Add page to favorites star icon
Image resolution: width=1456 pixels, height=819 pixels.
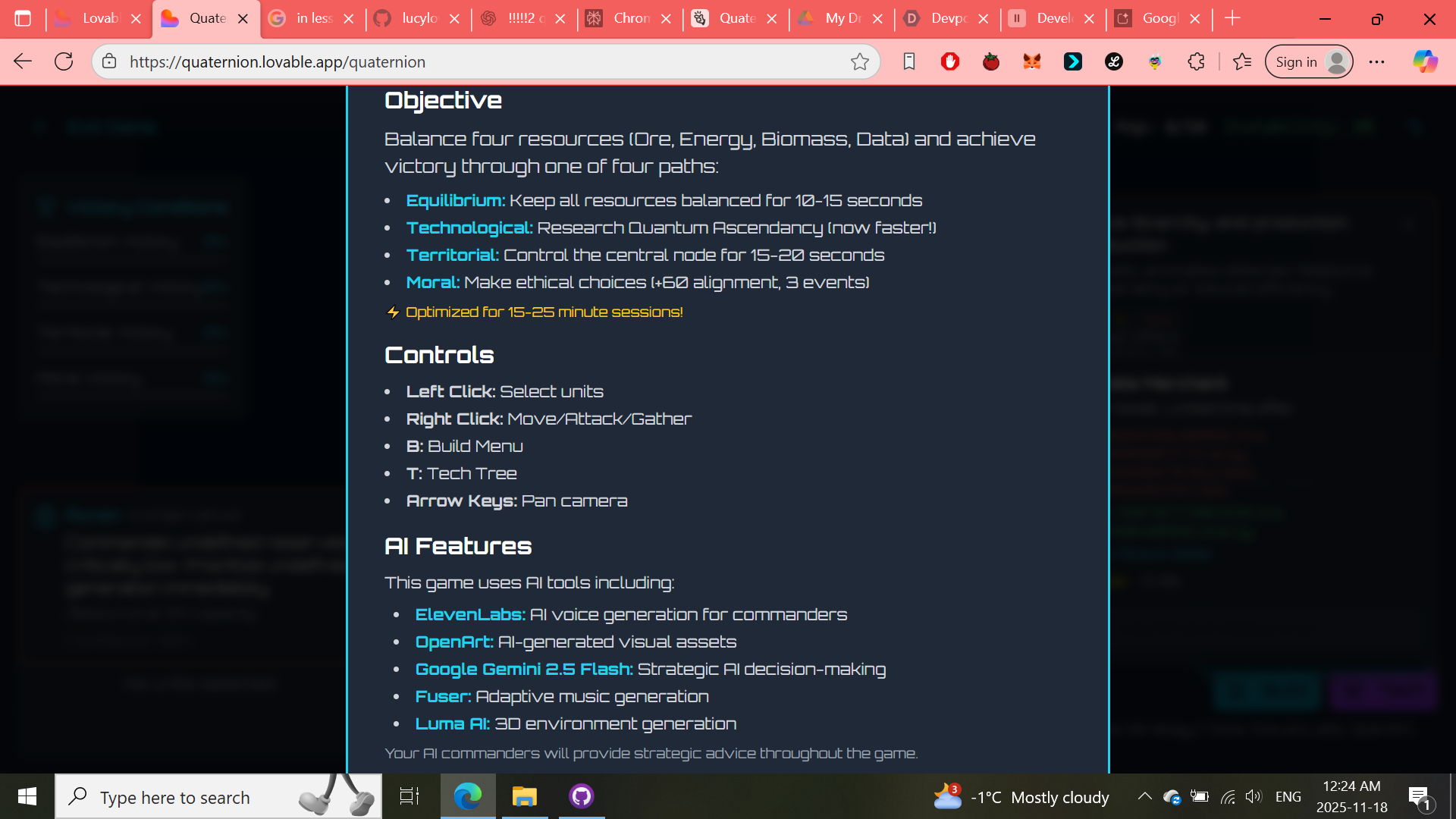pyautogui.click(x=859, y=61)
